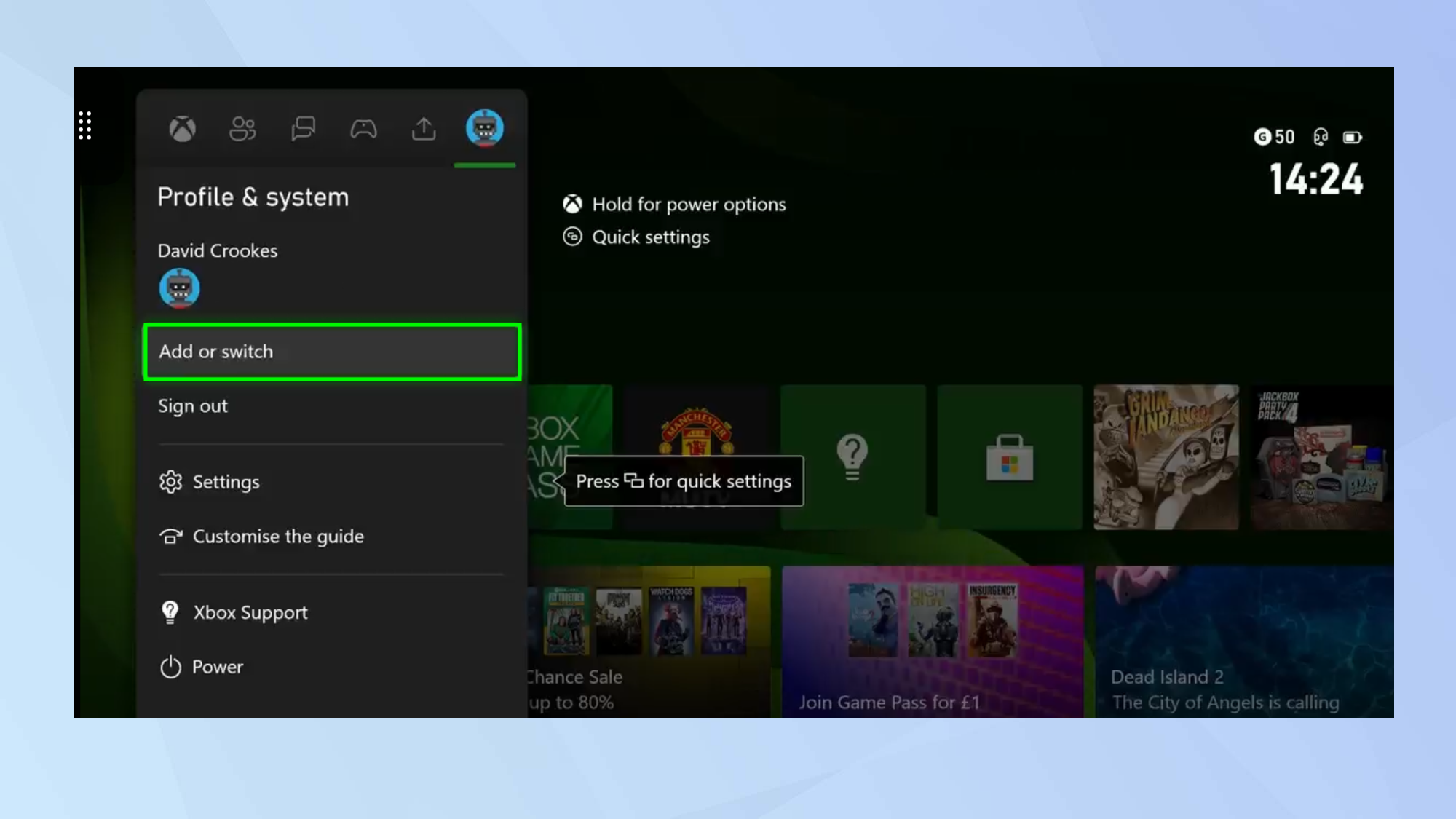Click the battery indicator icon
Viewport: 1456px width, 819px height.
click(1354, 137)
